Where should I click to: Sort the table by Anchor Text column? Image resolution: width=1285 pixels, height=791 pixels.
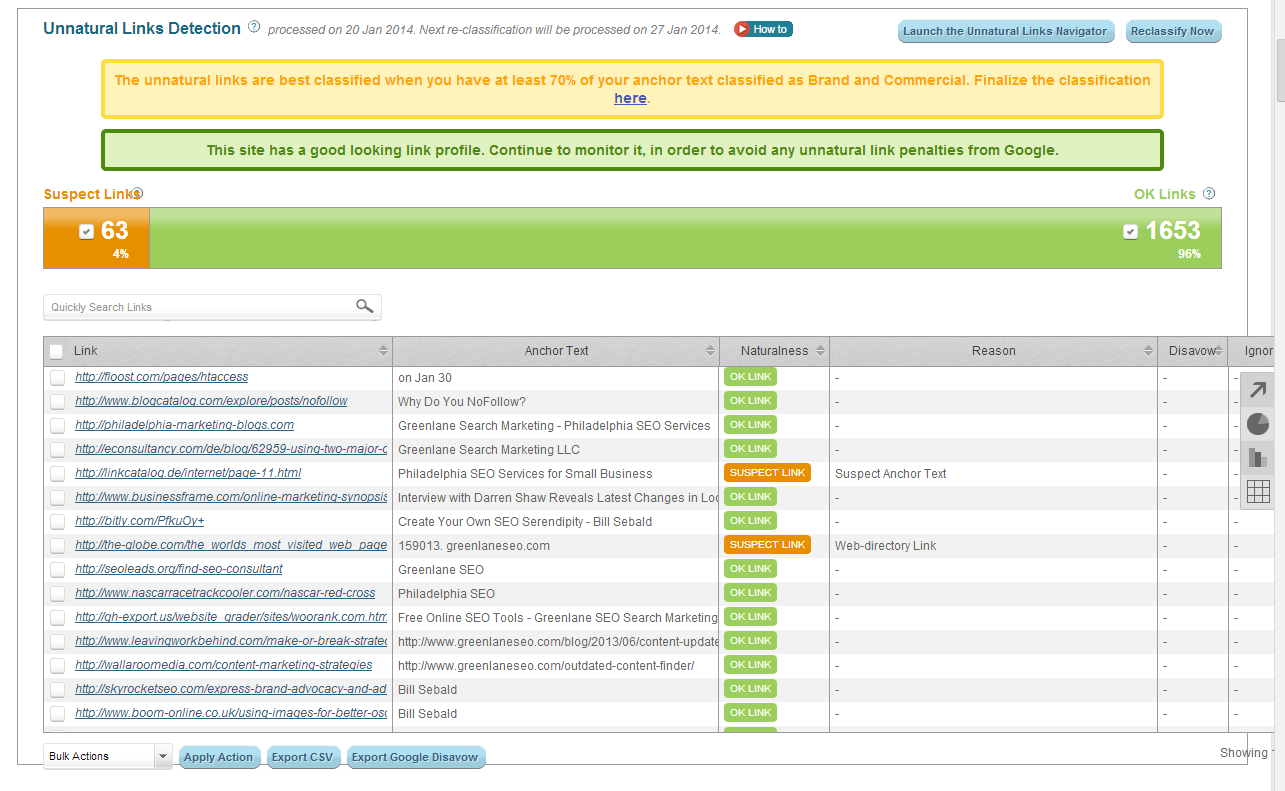pos(710,351)
